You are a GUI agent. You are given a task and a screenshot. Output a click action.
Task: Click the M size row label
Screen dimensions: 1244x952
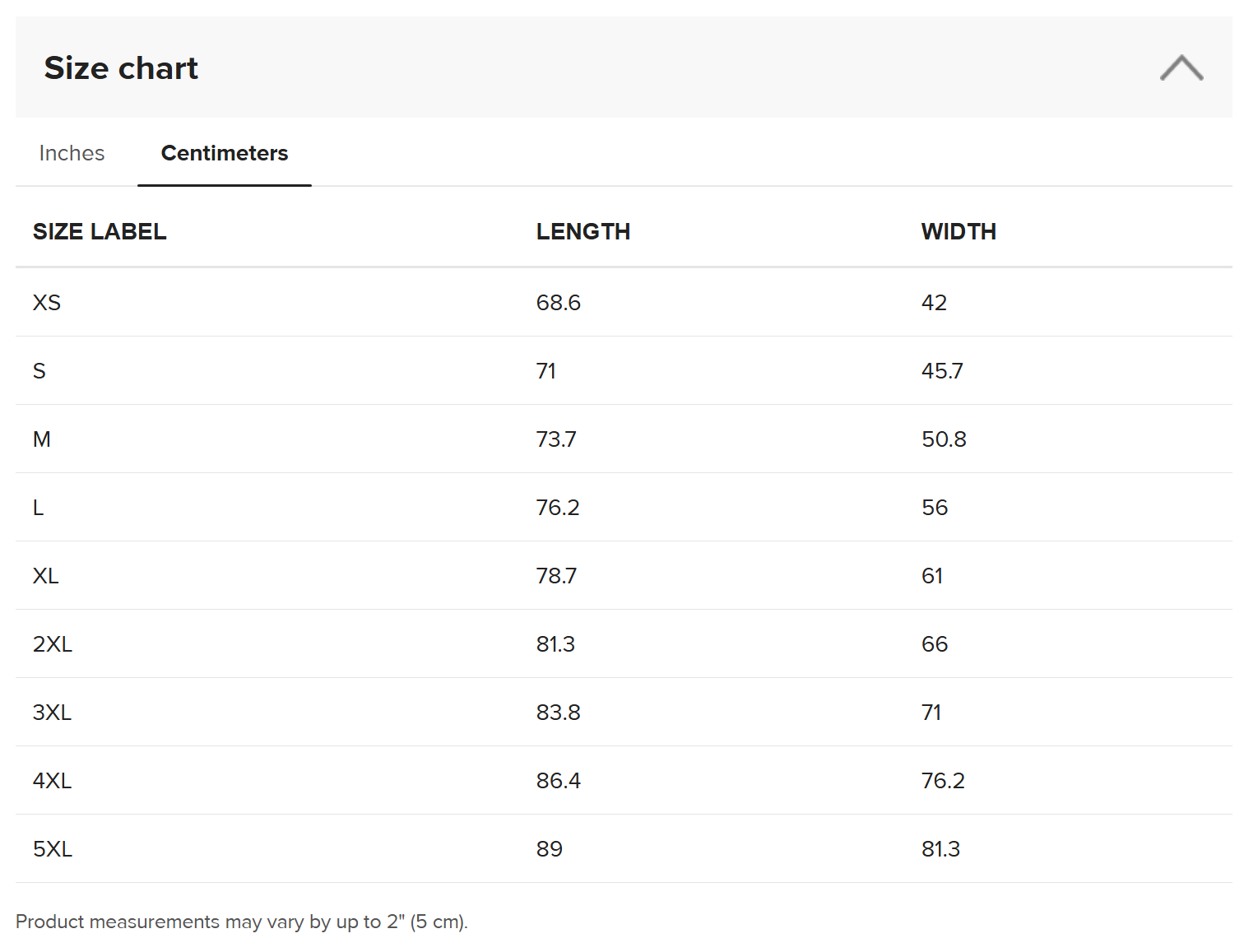click(42, 439)
